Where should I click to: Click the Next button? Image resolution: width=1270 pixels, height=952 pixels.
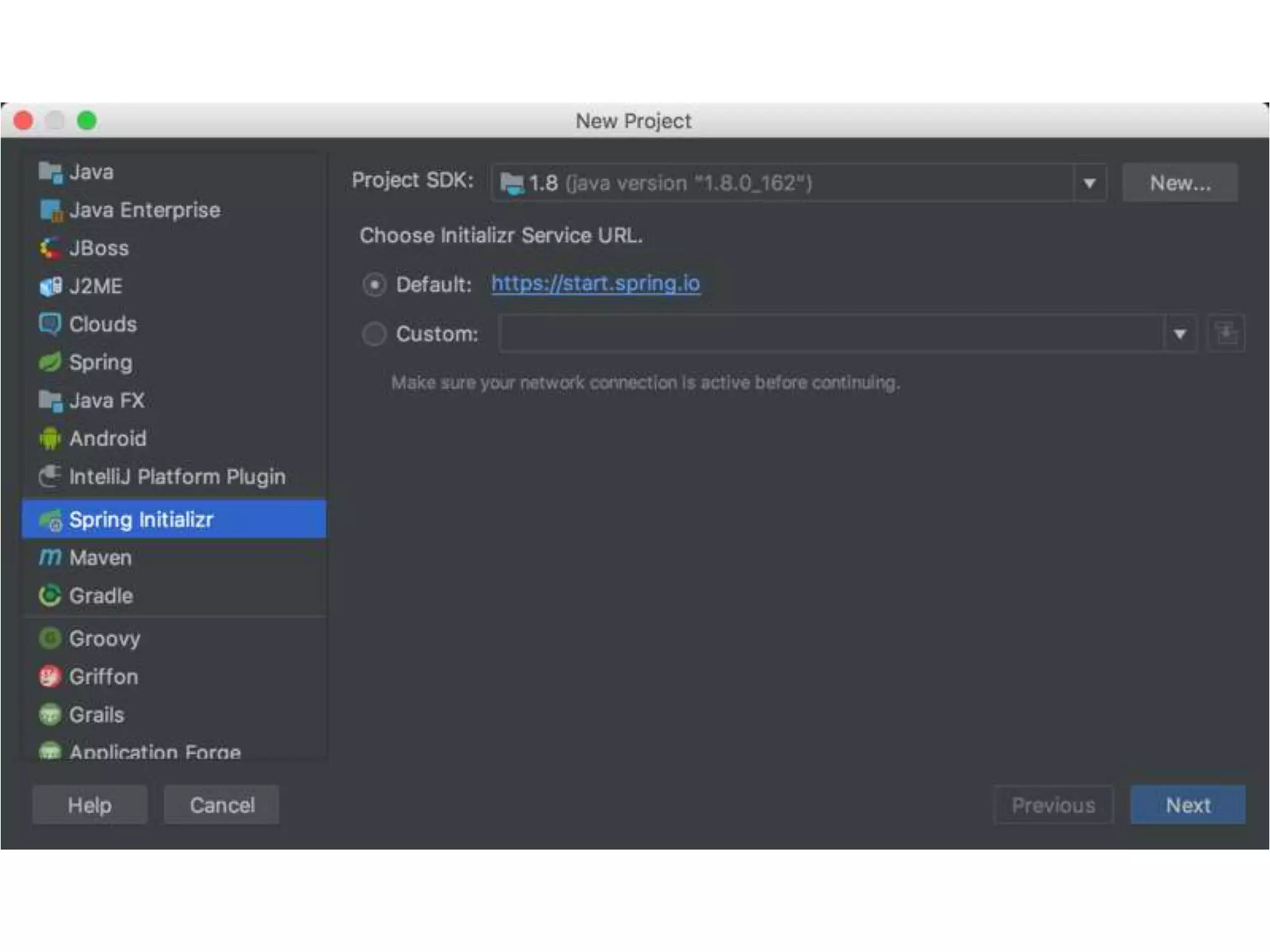[x=1187, y=805]
